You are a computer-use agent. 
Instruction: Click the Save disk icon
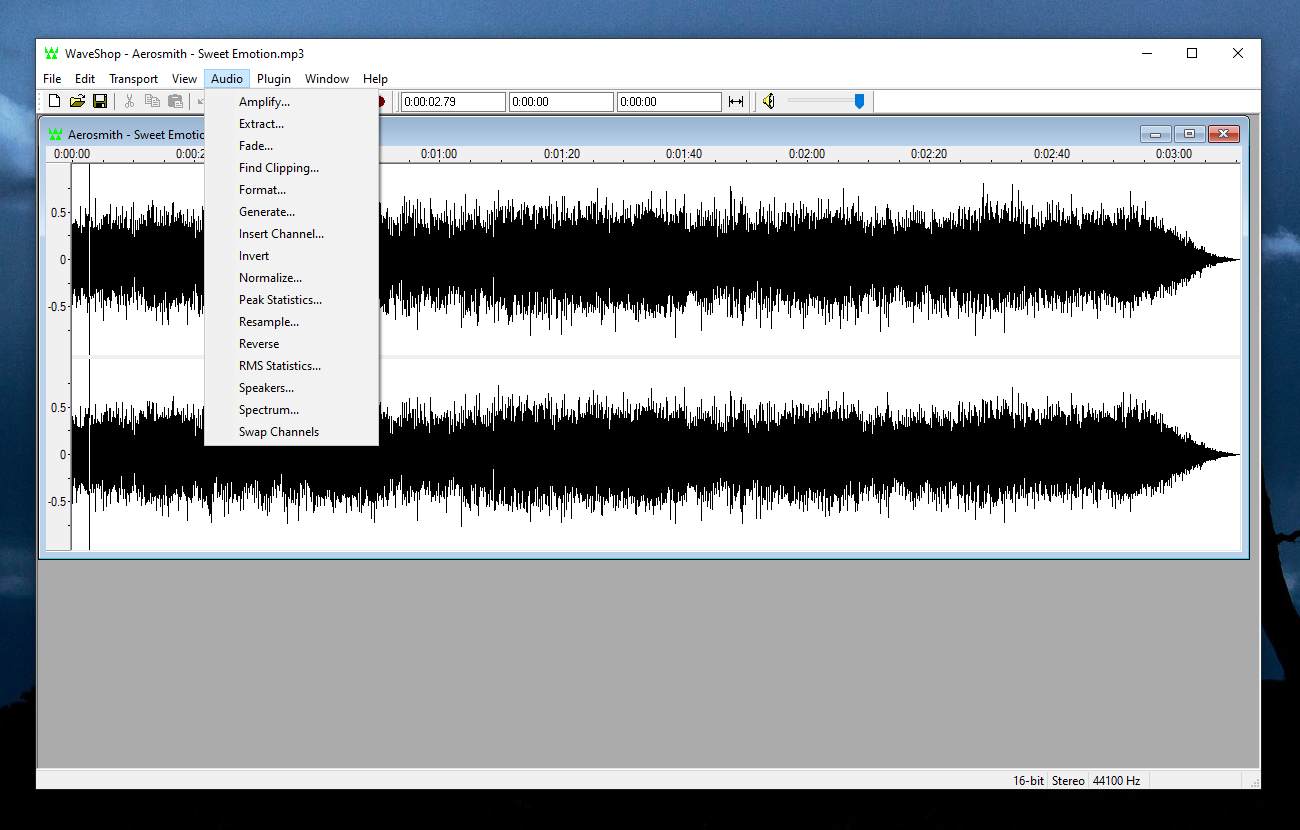100,101
